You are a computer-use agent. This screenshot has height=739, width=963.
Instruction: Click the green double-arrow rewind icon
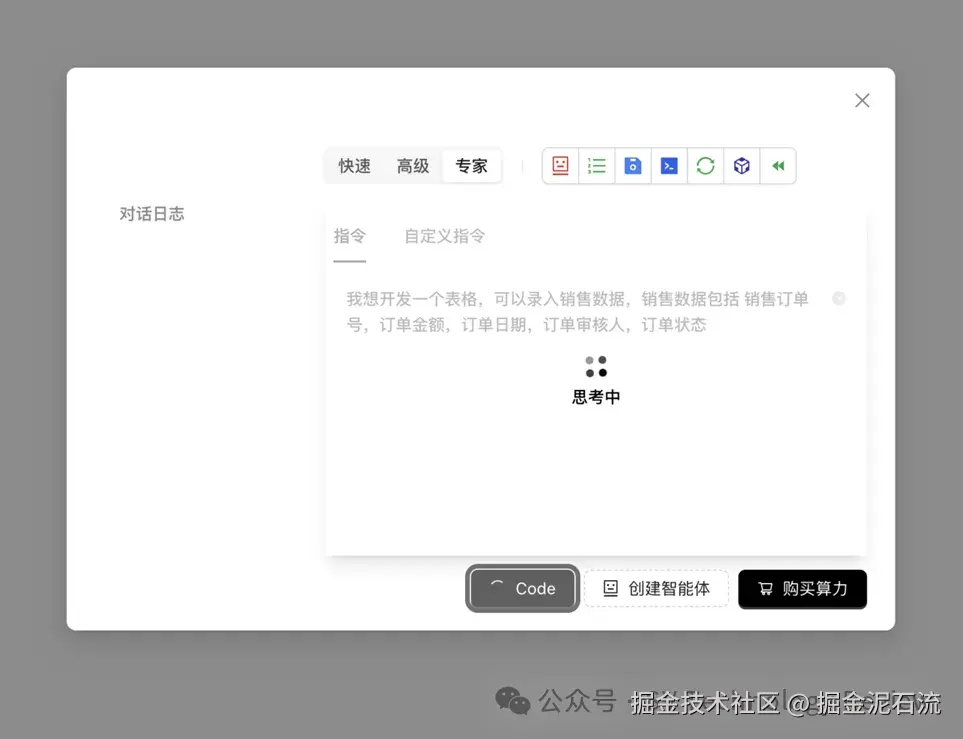pos(778,166)
